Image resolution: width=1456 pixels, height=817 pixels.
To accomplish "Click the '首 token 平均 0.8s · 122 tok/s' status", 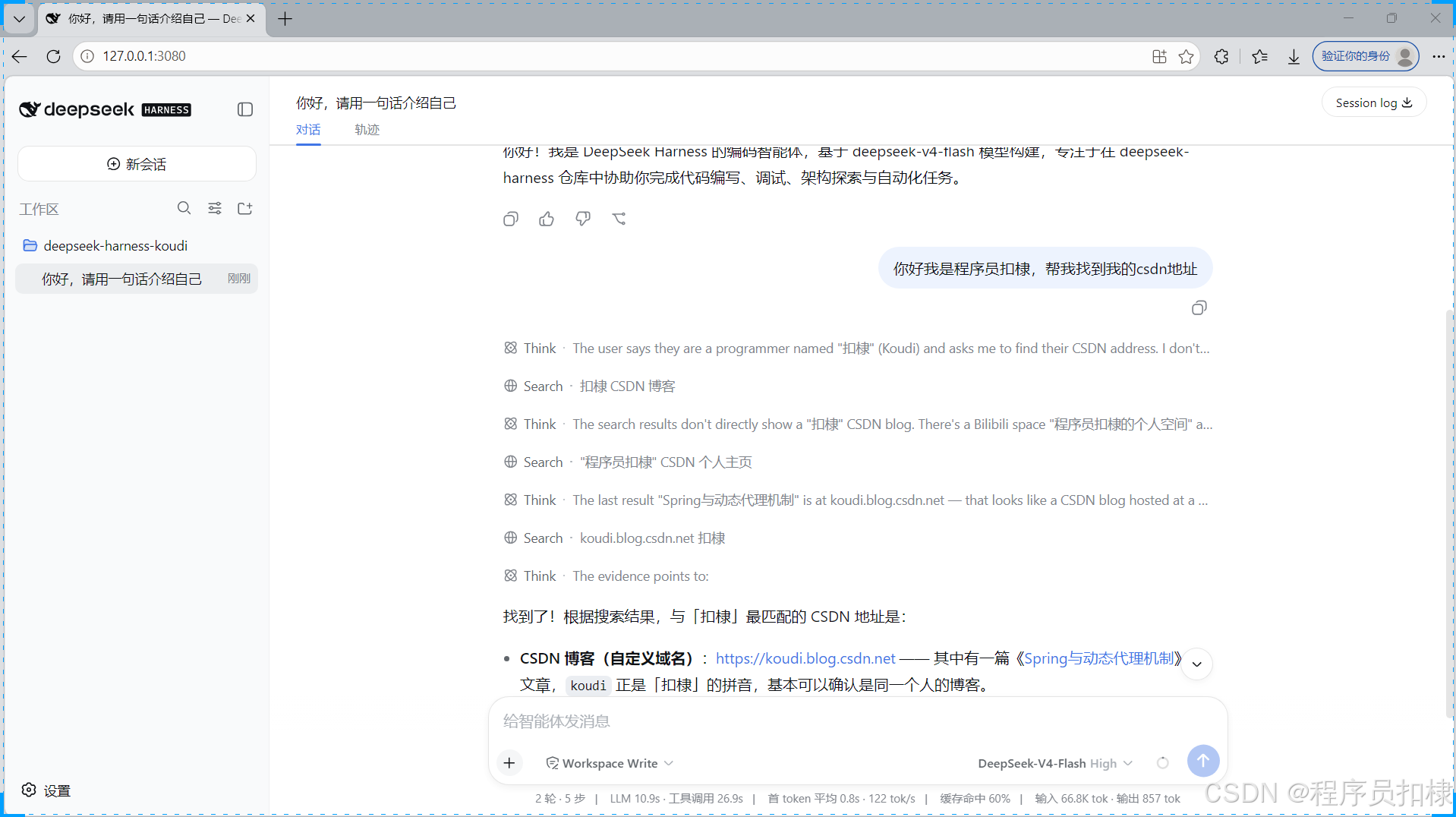I will click(841, 798).
